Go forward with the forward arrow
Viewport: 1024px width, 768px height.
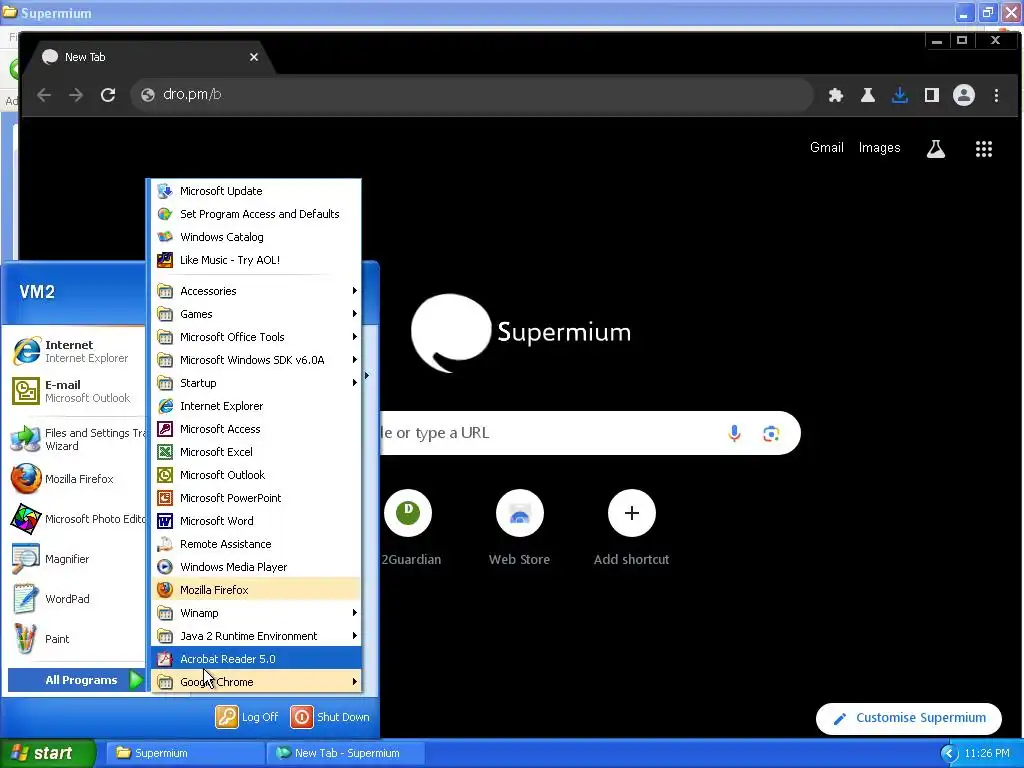click(x=76, y=95)
